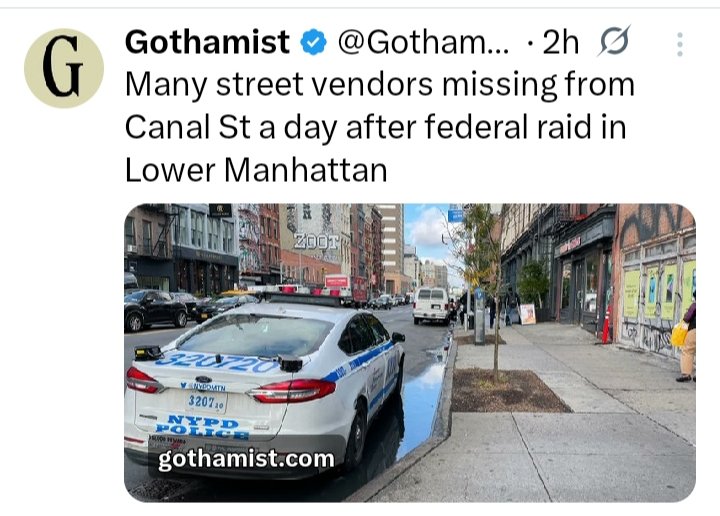Click the white van in the photo
This screenshot has width=720, height=516.
431,306
